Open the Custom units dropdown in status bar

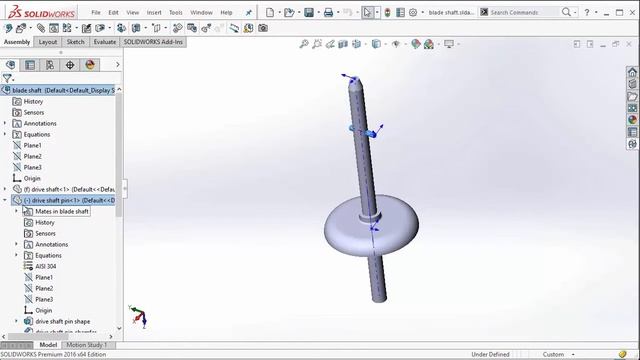click(x=573, y=355)
